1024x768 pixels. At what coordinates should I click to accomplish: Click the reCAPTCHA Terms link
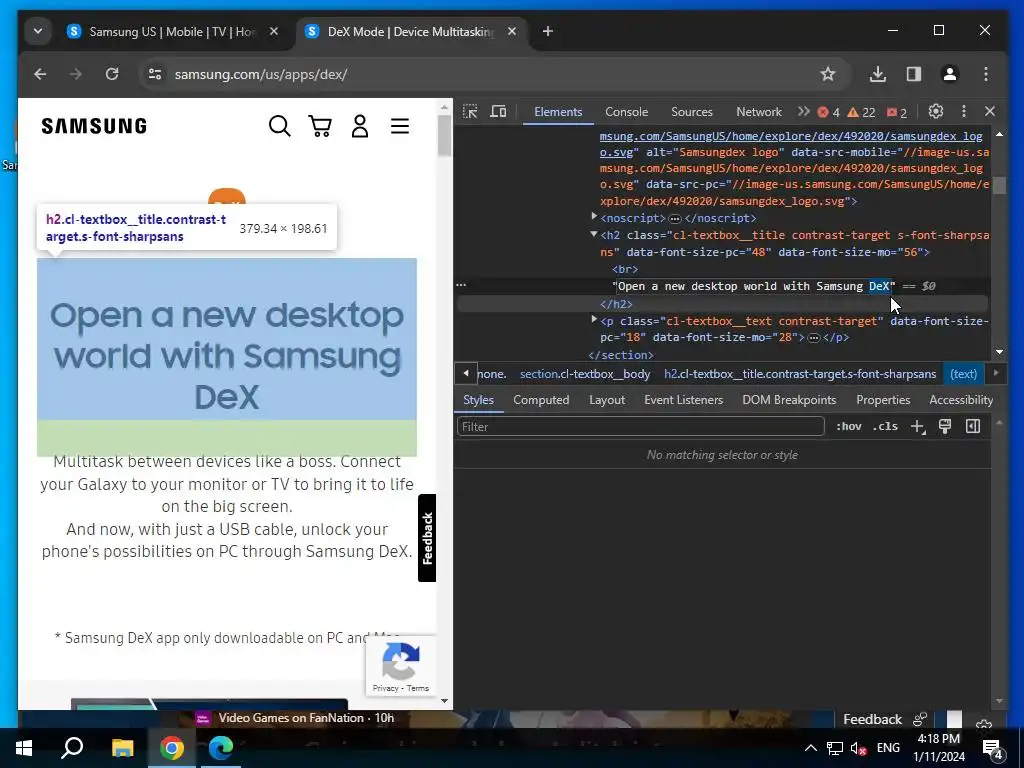click(417, 688)
